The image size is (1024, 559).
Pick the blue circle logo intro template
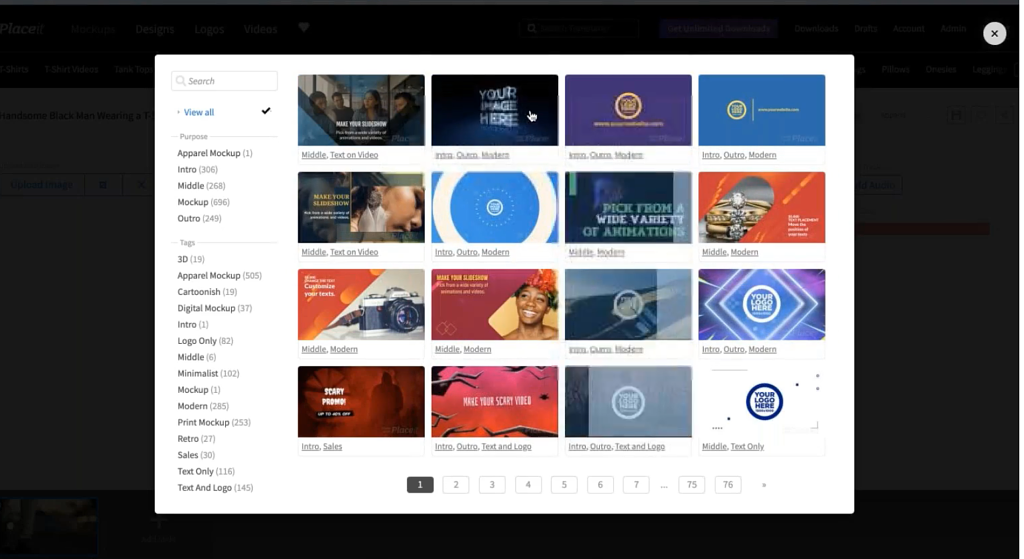point(494,207)
